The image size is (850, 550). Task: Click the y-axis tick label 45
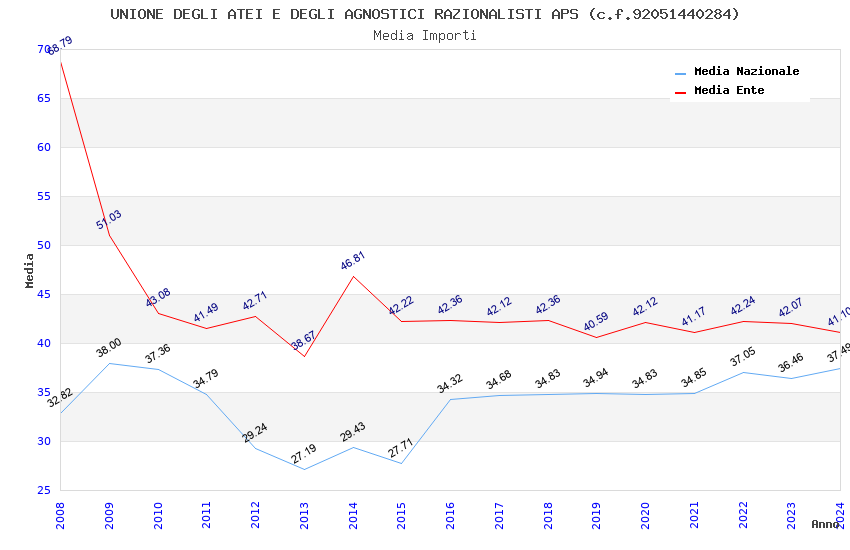point(44,295)
